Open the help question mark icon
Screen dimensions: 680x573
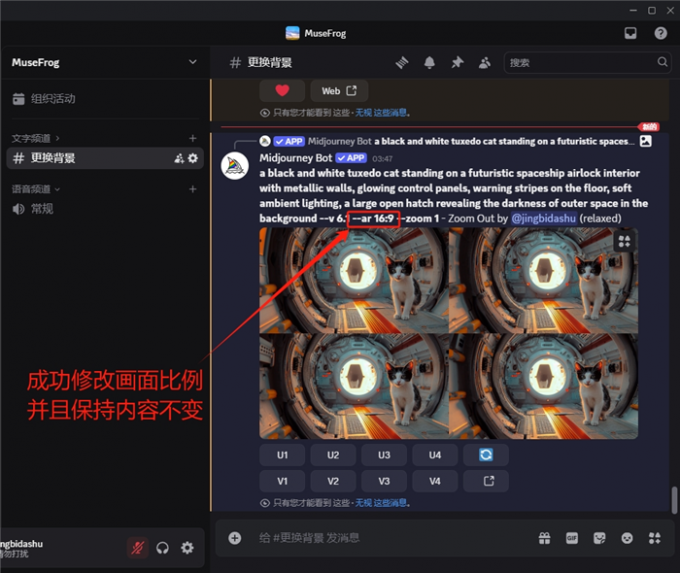660,33
